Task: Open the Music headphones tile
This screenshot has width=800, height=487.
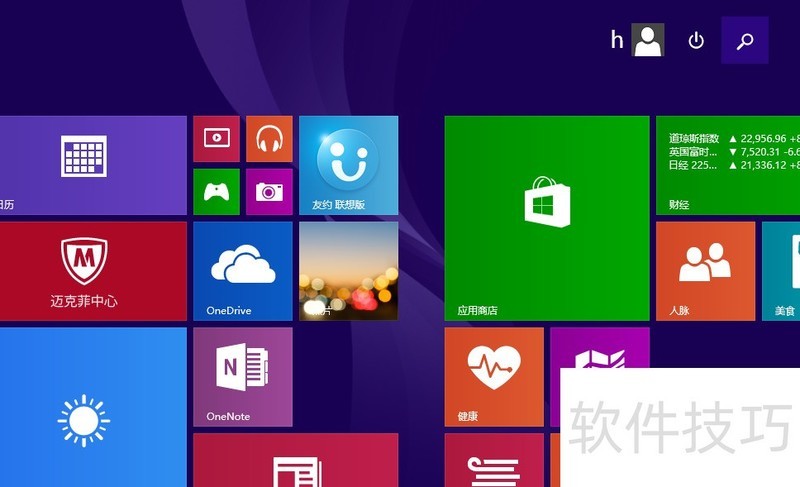Action: pos(269,139)
